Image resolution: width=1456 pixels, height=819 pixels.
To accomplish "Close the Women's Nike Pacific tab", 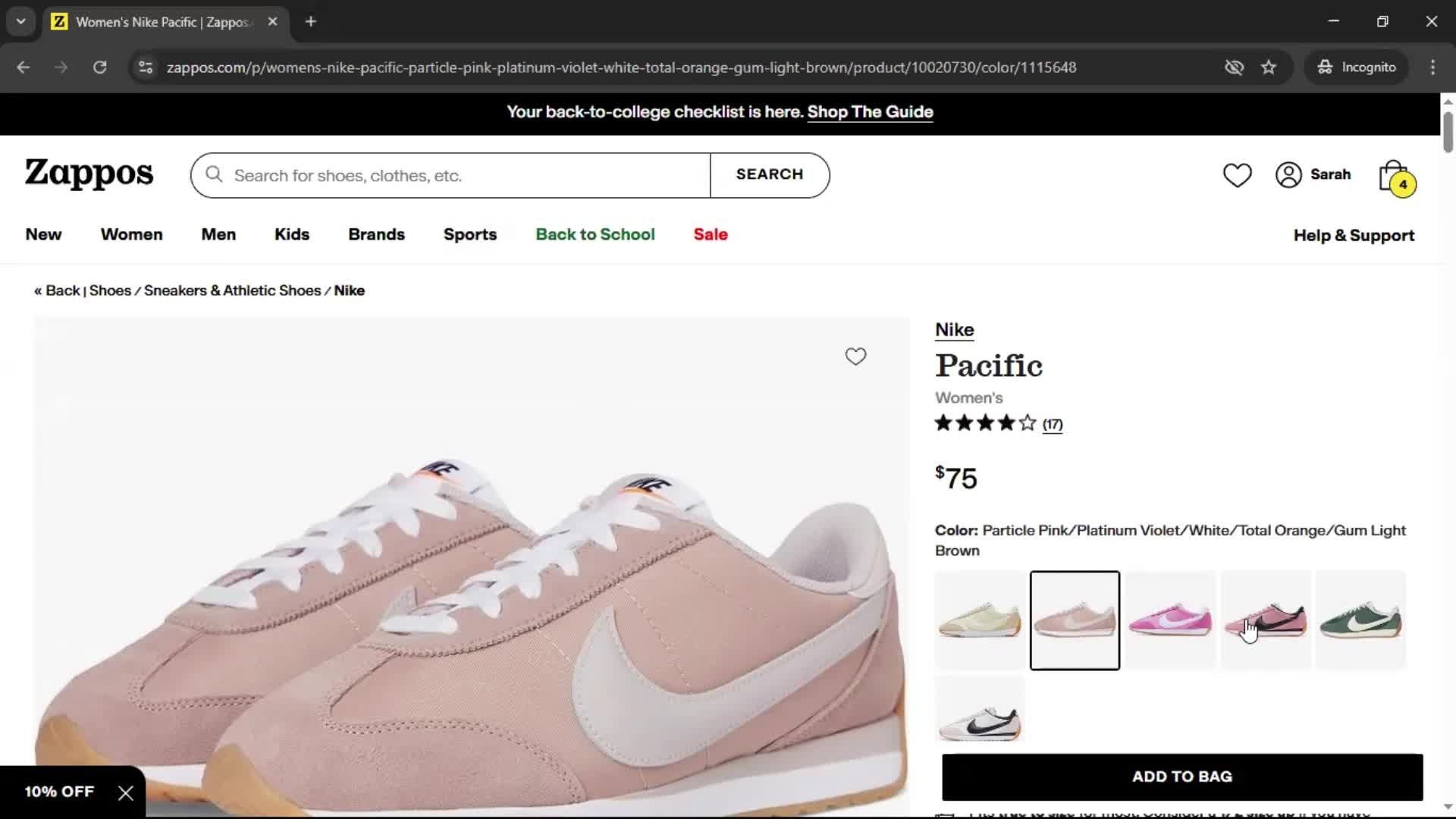I will click(x=272, y=22).
